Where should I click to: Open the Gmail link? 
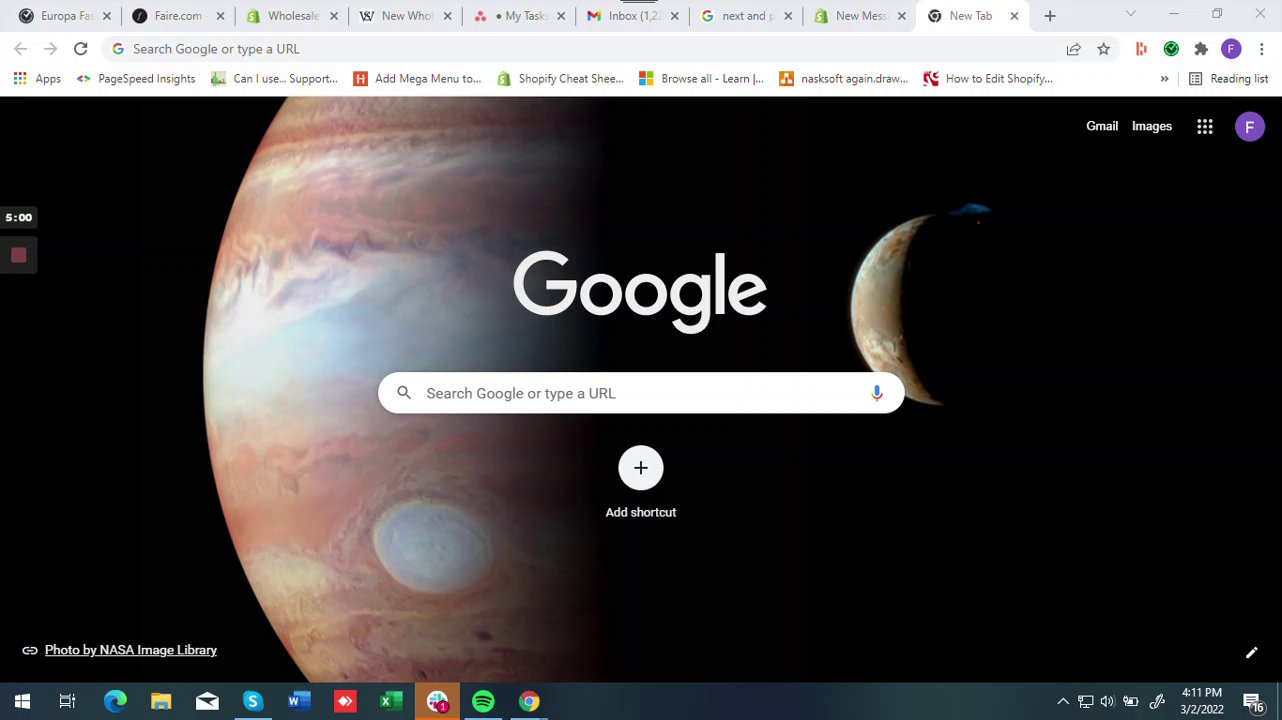click(x=1102, y=127)
